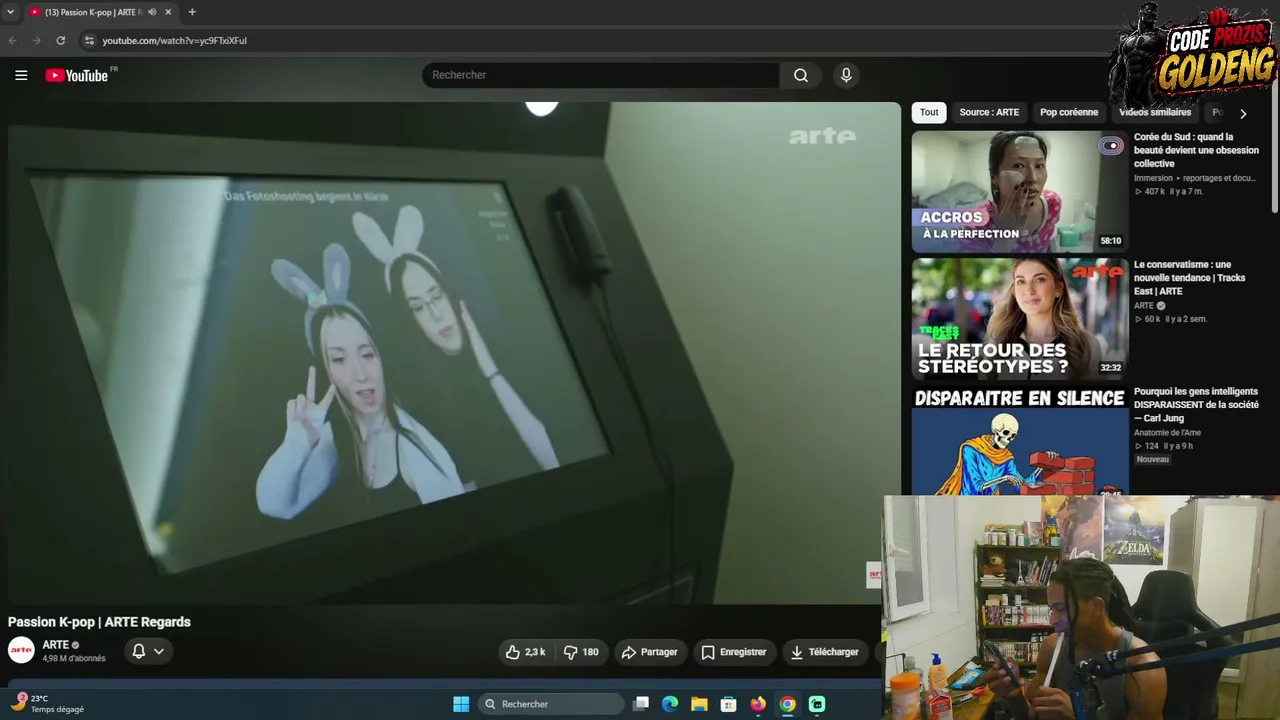Open the tab search dropdown arrow
Image resolution: width=1280 pixels, height=720 pixels.
pyautogui.click(x=10, y=12)
